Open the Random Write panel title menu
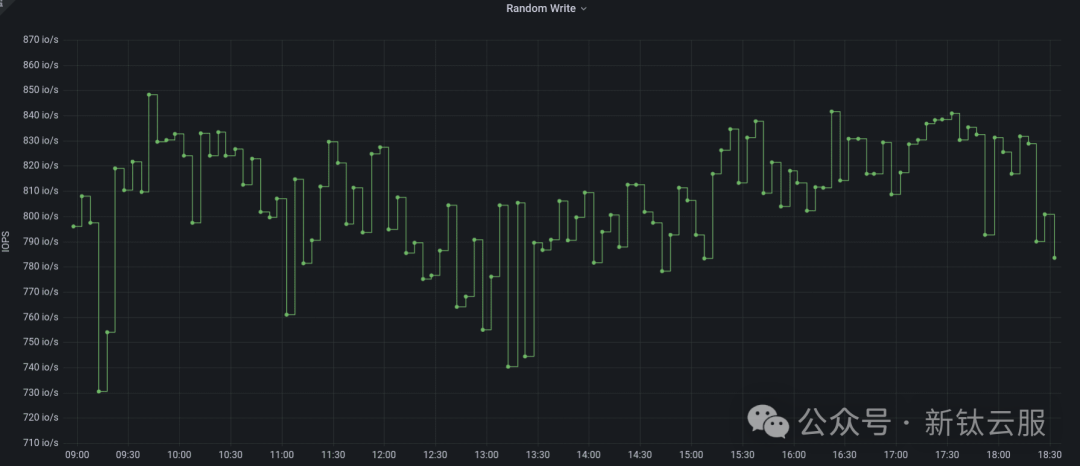This screenshot has height=466, width=1080. coord(546,8)
